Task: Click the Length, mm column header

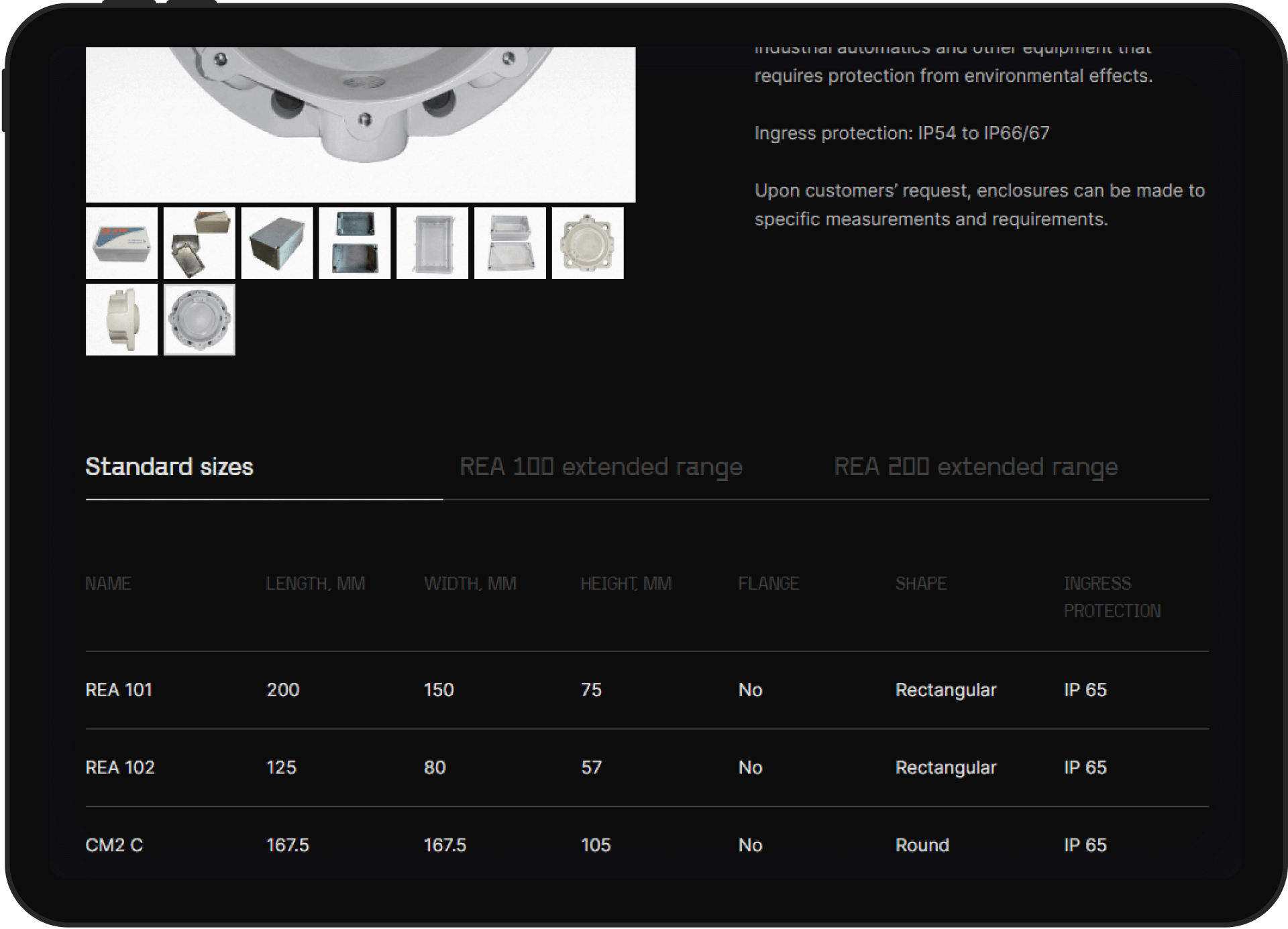Action: pyautogui.click(x=315, y=584)
